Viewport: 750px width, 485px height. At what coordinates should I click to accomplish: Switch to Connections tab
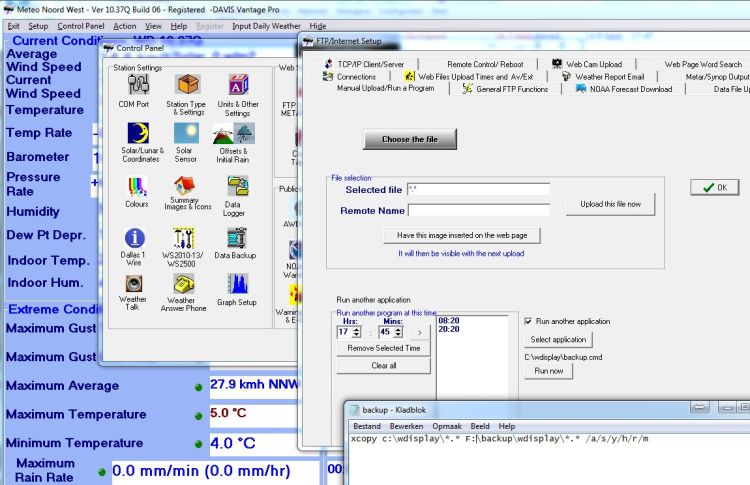point(350,77)
